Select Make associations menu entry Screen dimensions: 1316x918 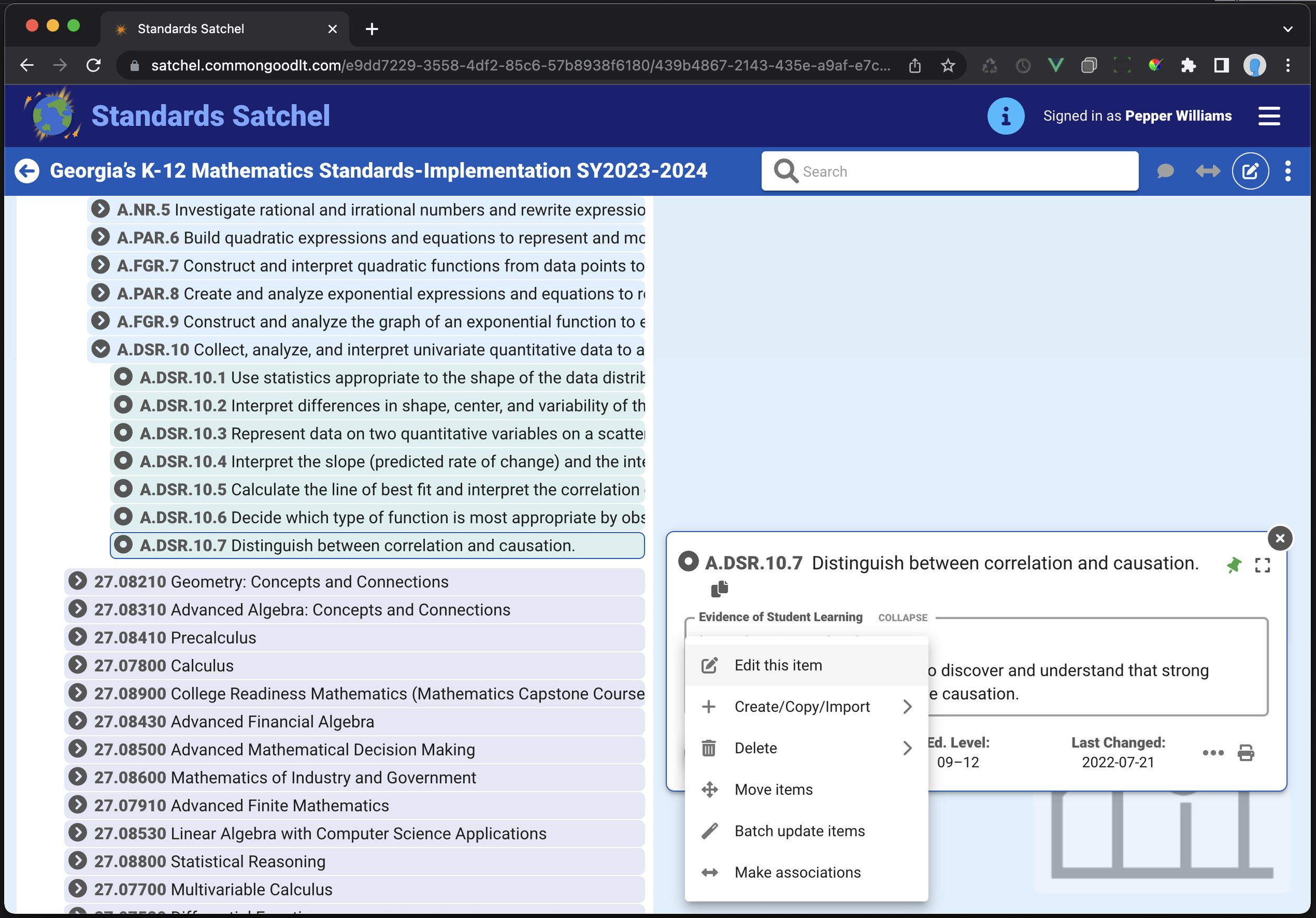coord(797,872)
